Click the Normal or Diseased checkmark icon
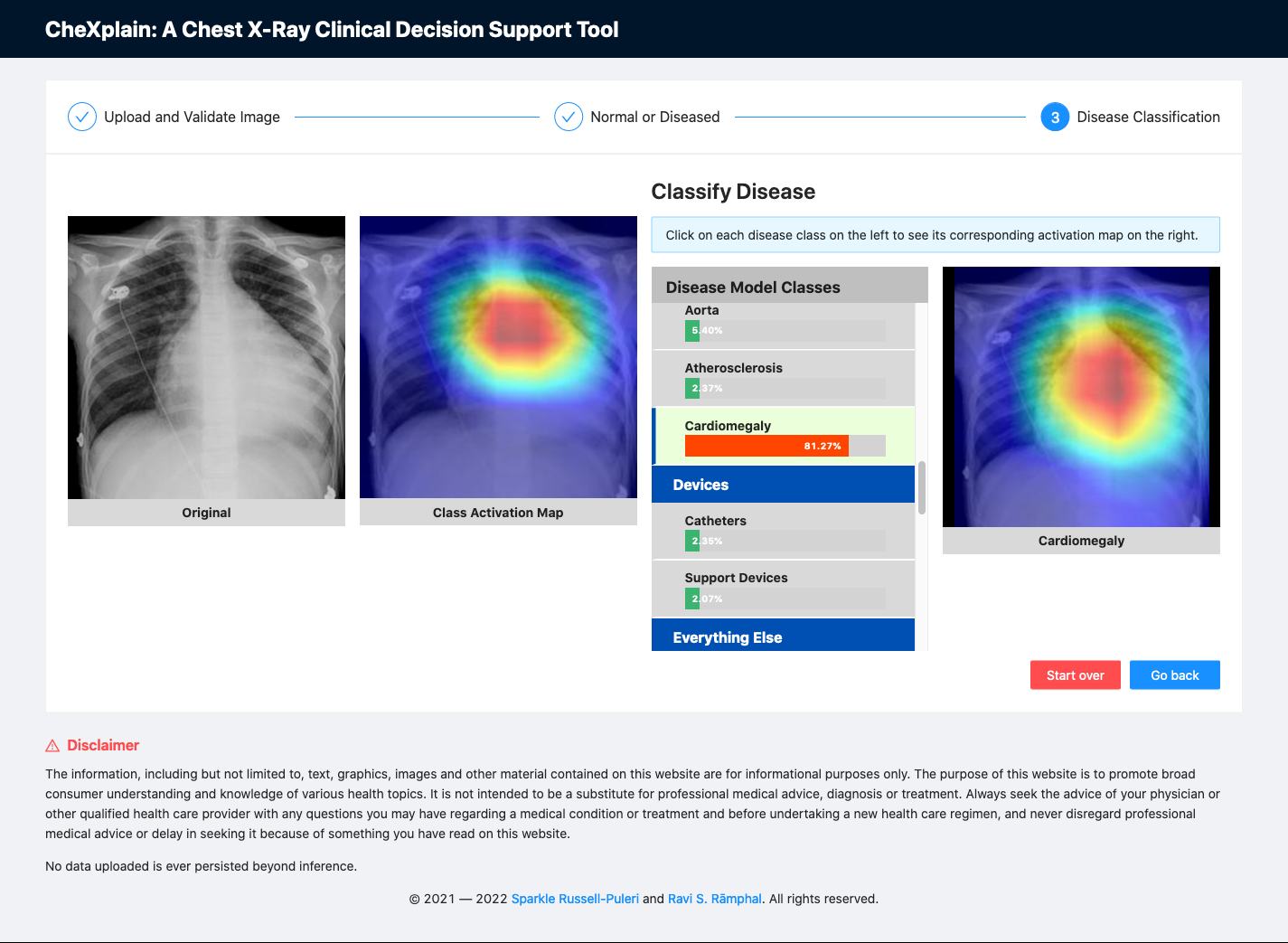Viewport: 1288px width, 943px height. click(x=569, y=117)
